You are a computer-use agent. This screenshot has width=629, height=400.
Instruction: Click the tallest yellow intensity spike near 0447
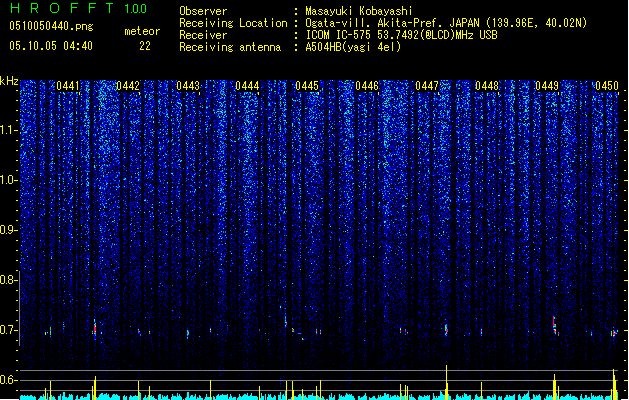(446, 382)
